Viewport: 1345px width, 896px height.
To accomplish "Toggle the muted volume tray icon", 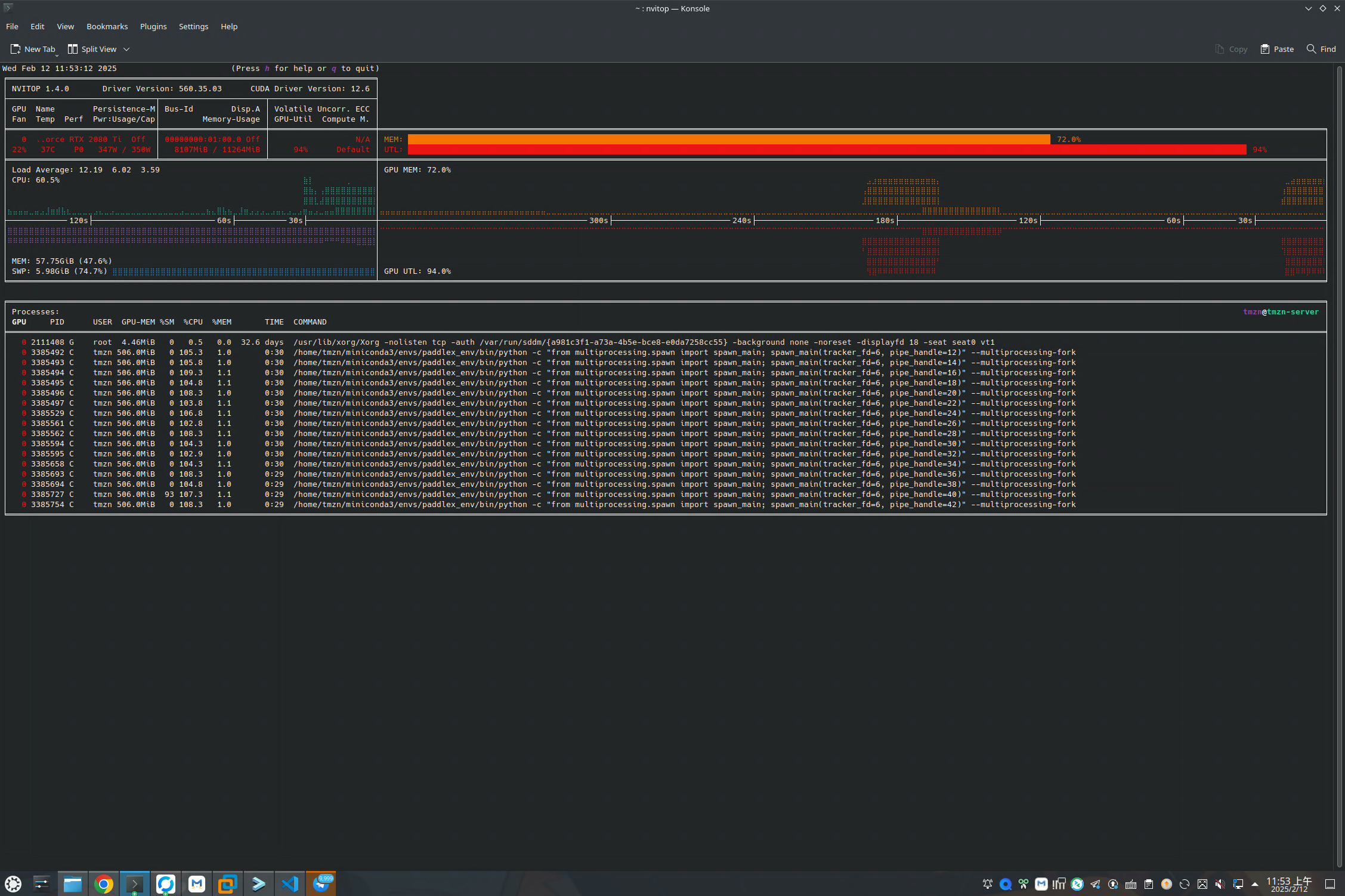I will coord(1220,884).
